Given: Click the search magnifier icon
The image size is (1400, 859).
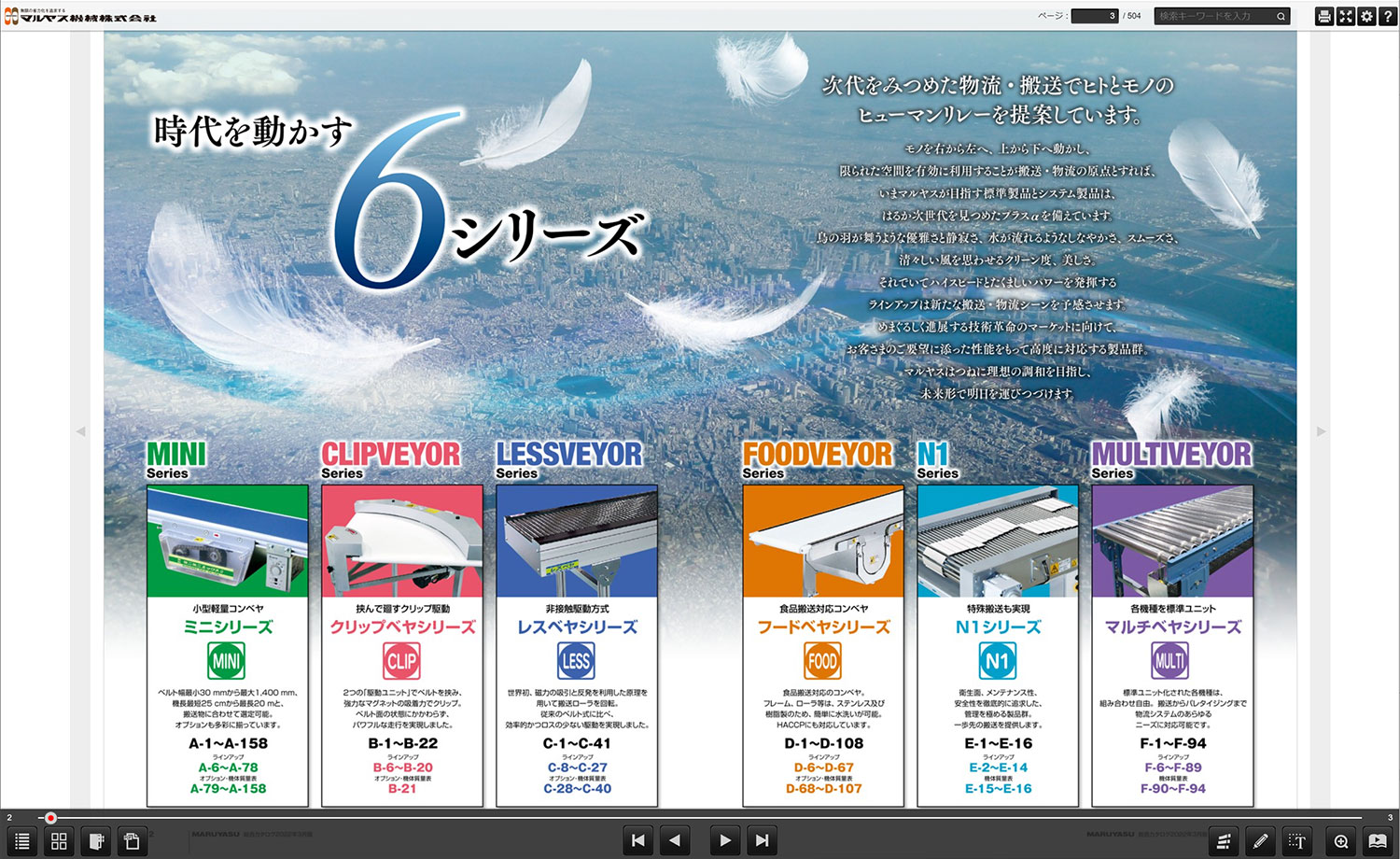Looking at the screenshot, I should [1281, 16].
